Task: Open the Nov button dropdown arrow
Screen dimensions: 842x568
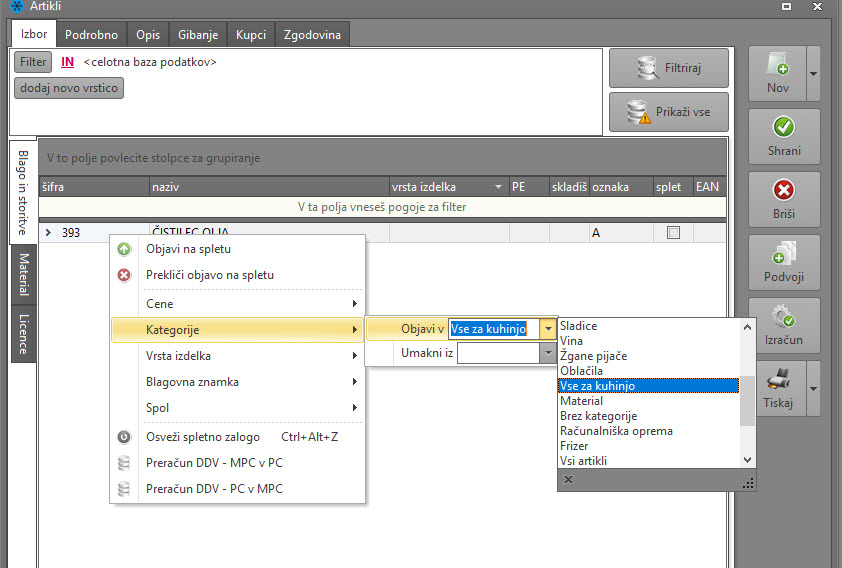Action: [x=812, y=75]
